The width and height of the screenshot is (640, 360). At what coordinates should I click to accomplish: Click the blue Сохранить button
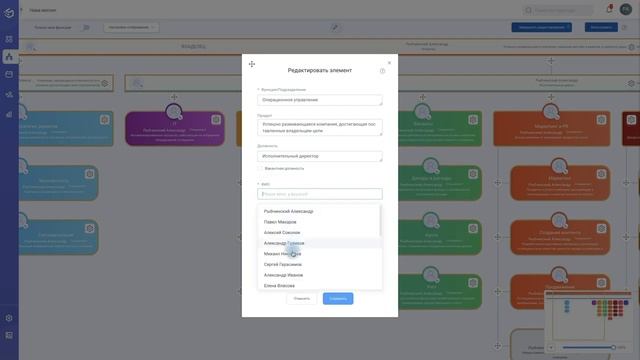338,298
